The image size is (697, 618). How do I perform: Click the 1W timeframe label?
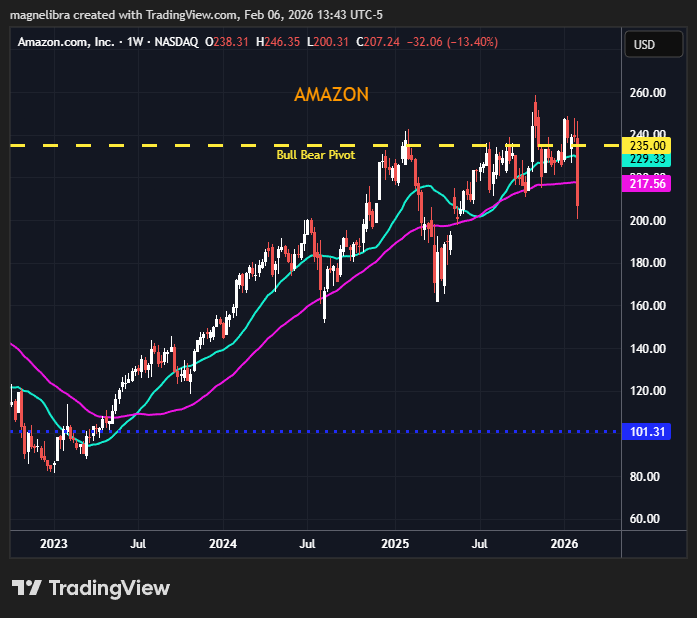click(x=135, y=42)
